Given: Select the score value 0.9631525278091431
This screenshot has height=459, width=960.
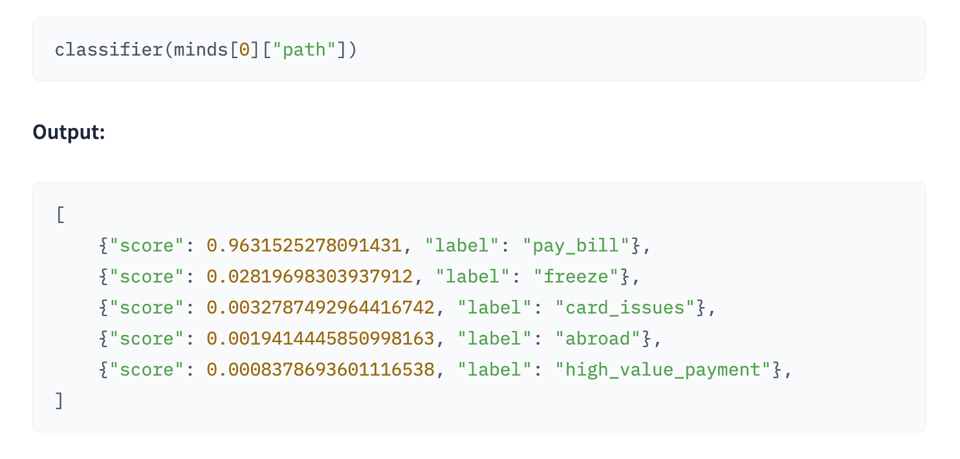Looking at the screenshot, I should pyautogui.click(x=304, y=245).
